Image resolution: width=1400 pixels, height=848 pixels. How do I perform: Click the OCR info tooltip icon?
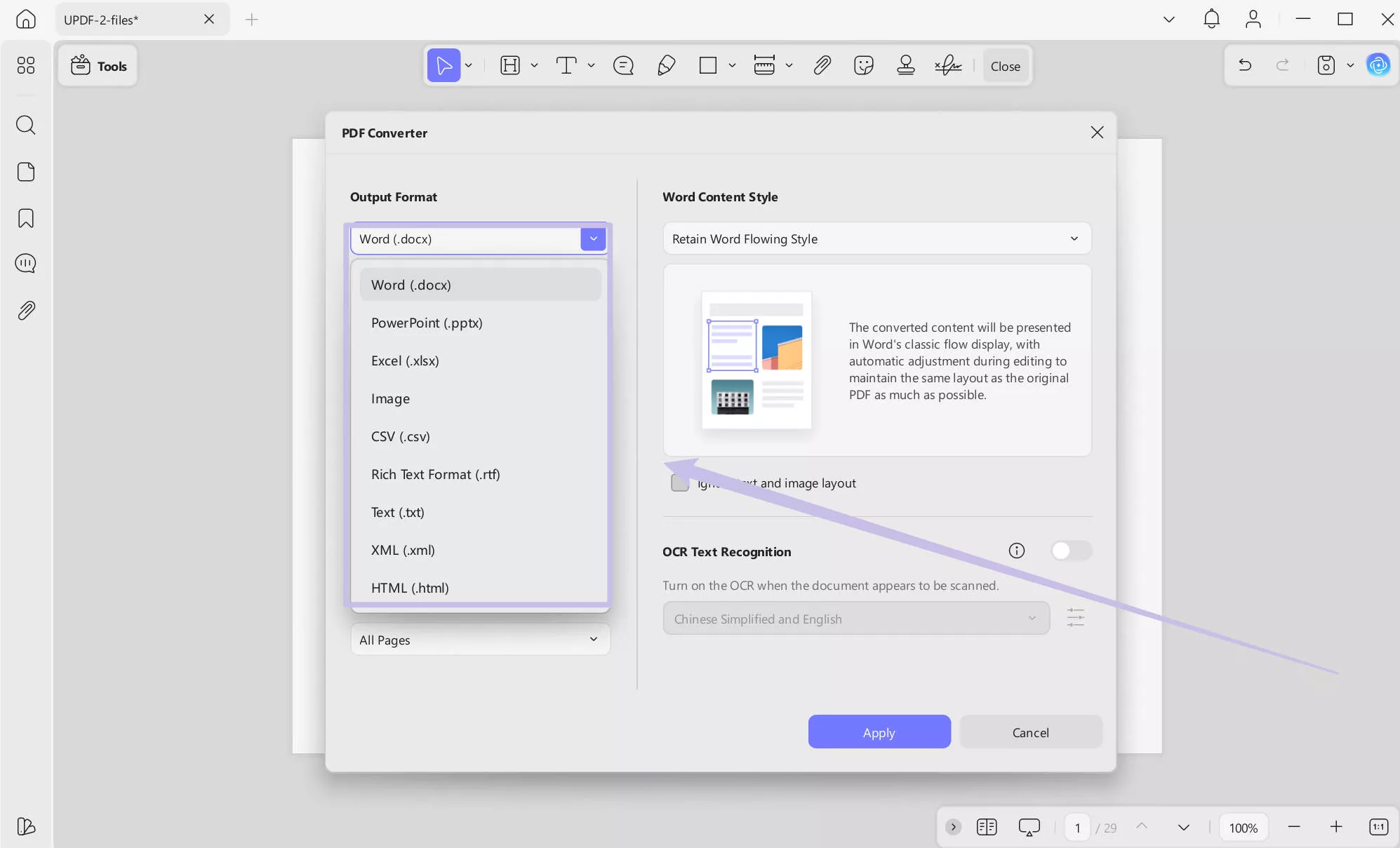(1017, 551)
